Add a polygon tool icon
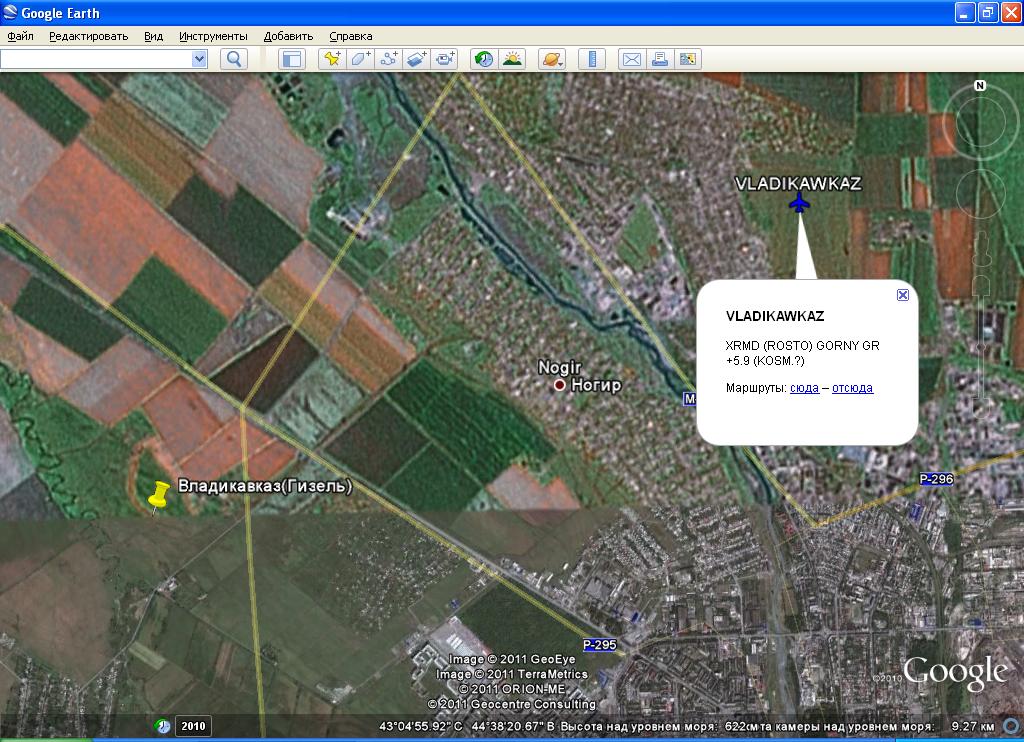 (360, 59)
